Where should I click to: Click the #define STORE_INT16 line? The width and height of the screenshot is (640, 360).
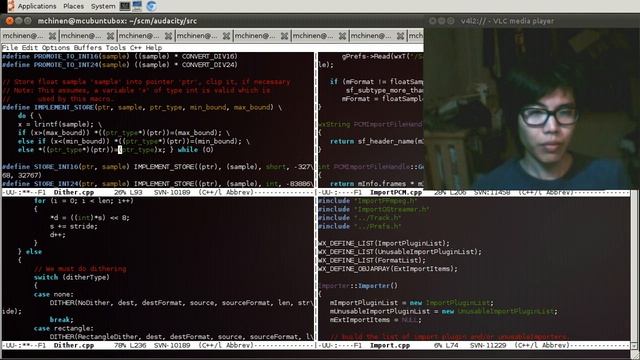coord(158,167)
